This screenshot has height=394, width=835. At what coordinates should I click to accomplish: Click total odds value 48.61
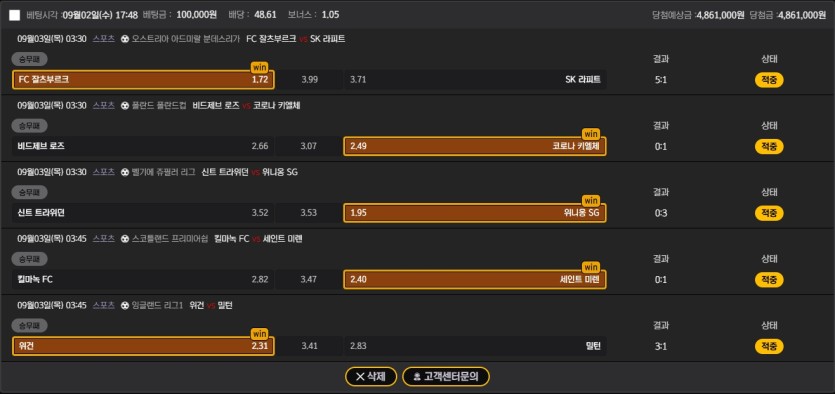tap(265, 15)
